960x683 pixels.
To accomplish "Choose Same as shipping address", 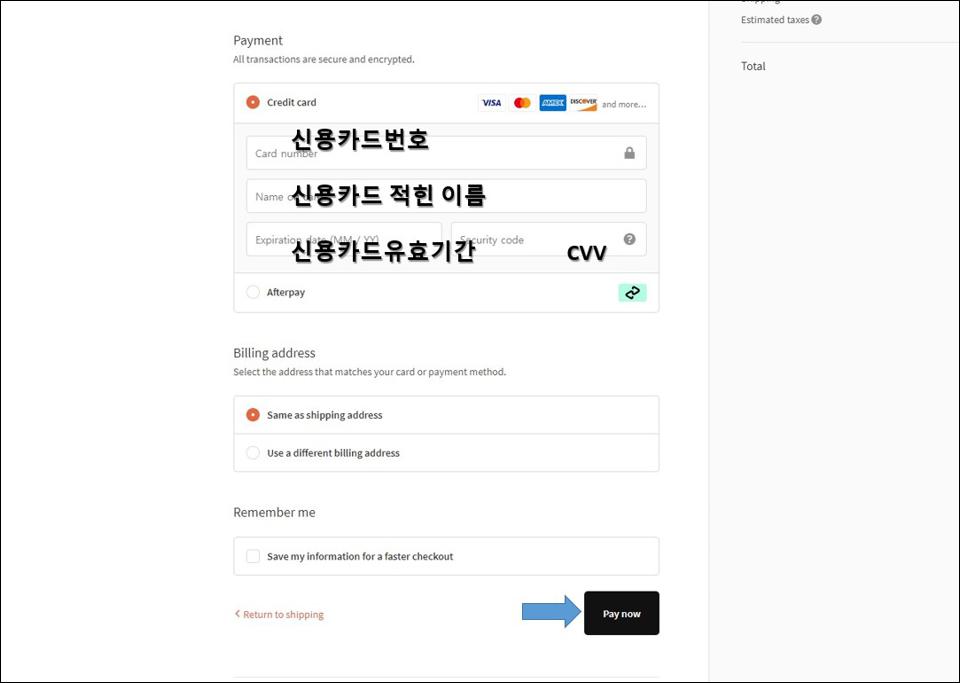I will pyautogui.click(x=253, y=415).
